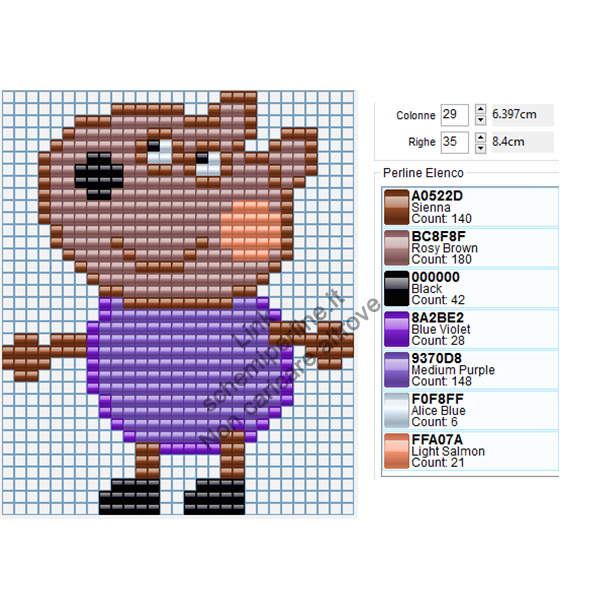The image size is (600, 600).
Task: Click the 'Count: 42' Black text
Action: (x=438, y=300)
